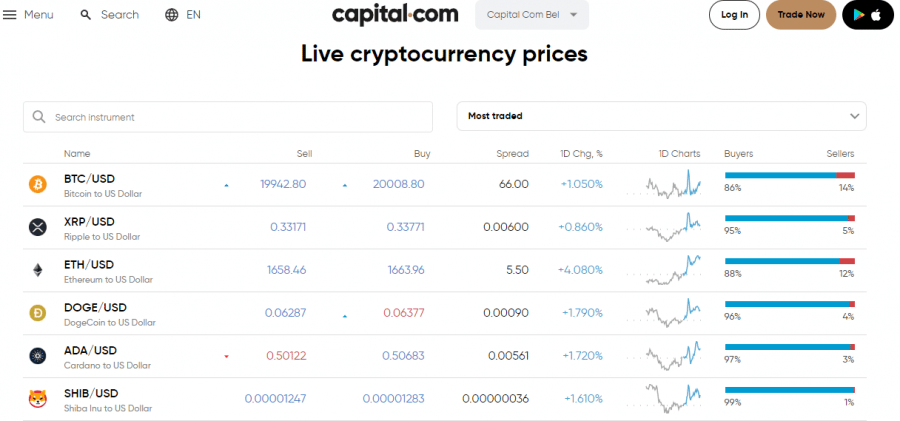Click the Ethereum coin icon
The image size is (900, 421).
coord(38,270)
